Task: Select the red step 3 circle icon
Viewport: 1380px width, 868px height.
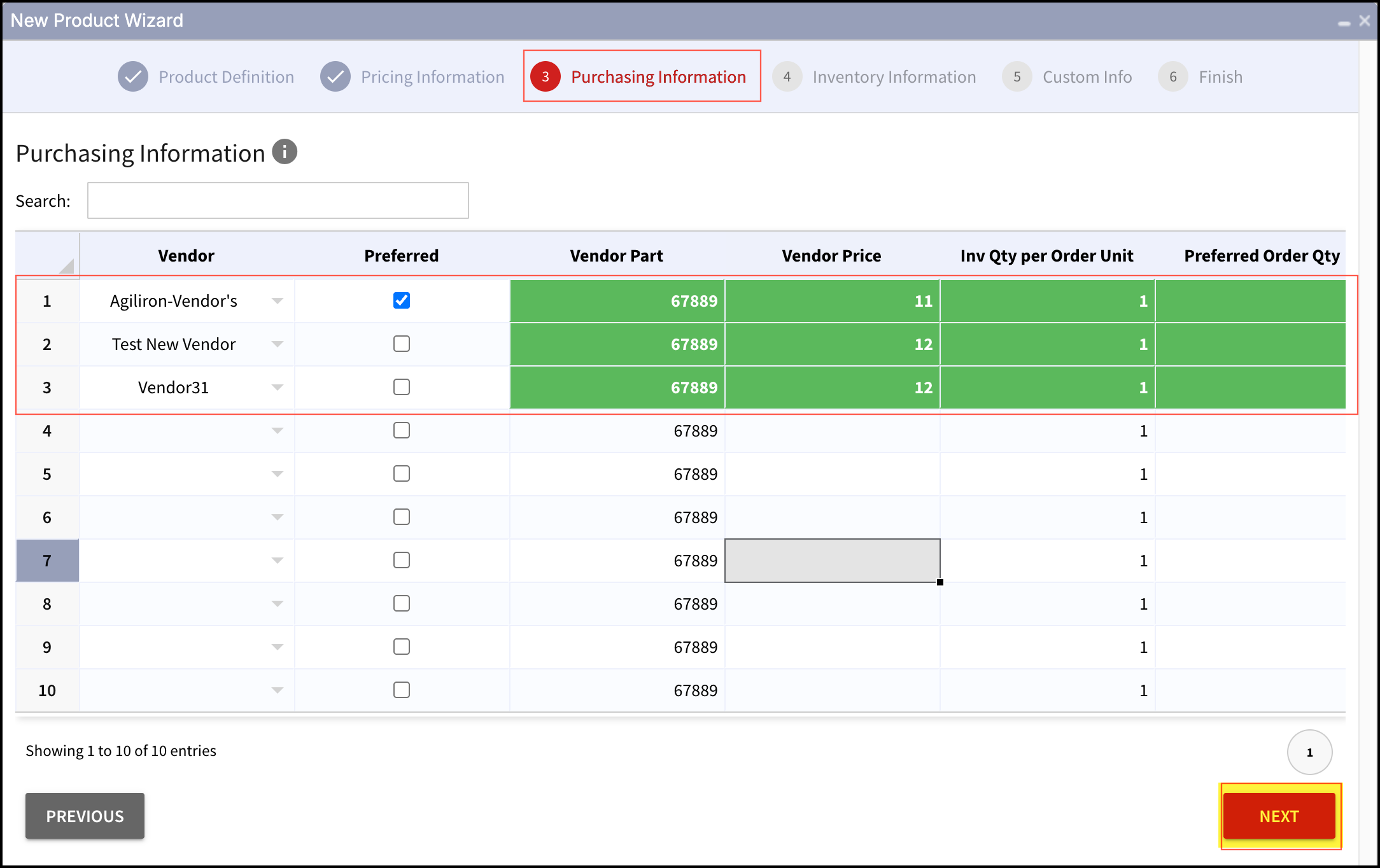Action: 546,77
